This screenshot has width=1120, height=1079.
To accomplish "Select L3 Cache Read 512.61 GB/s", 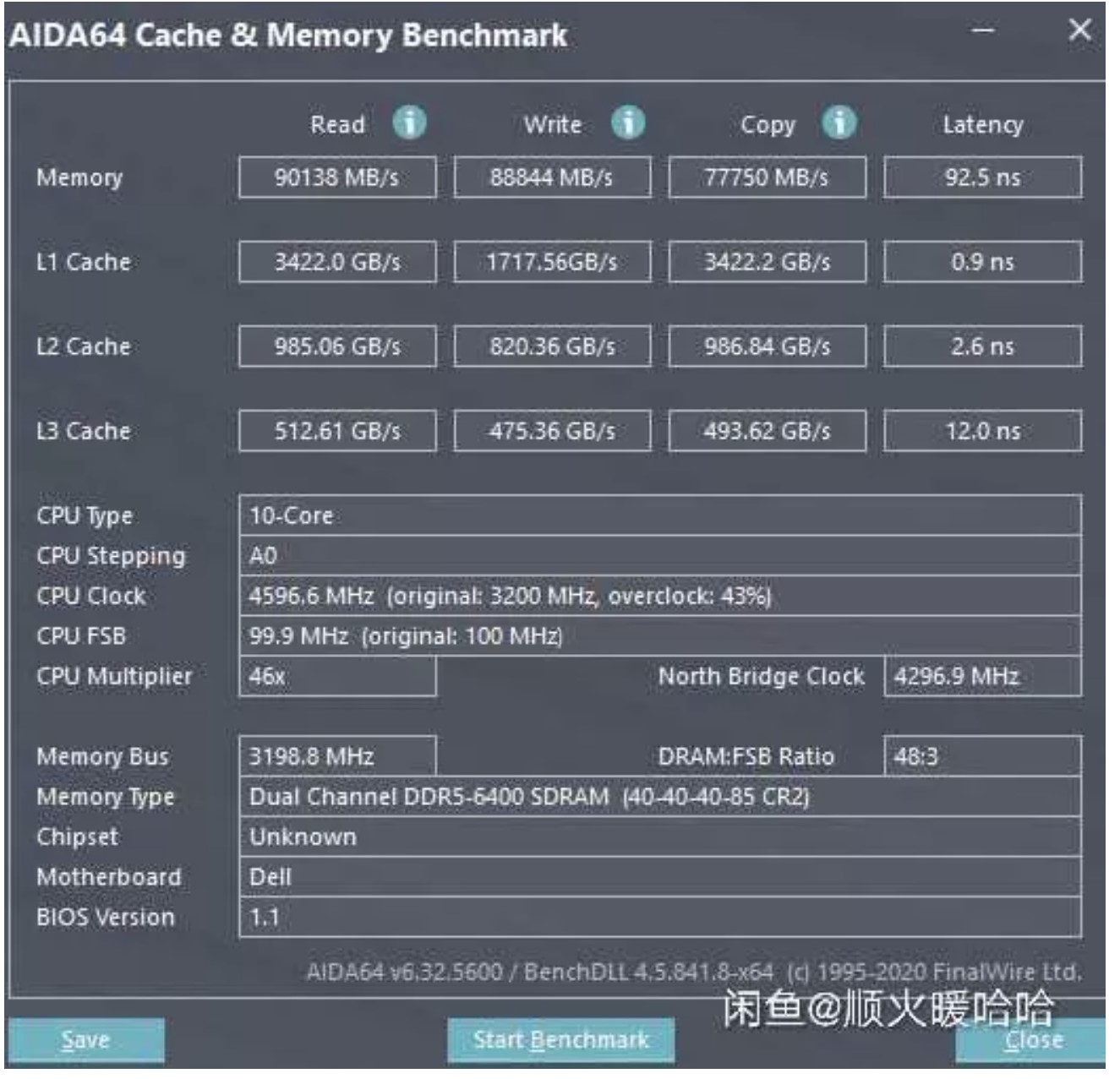I will [x=337, y=431].
